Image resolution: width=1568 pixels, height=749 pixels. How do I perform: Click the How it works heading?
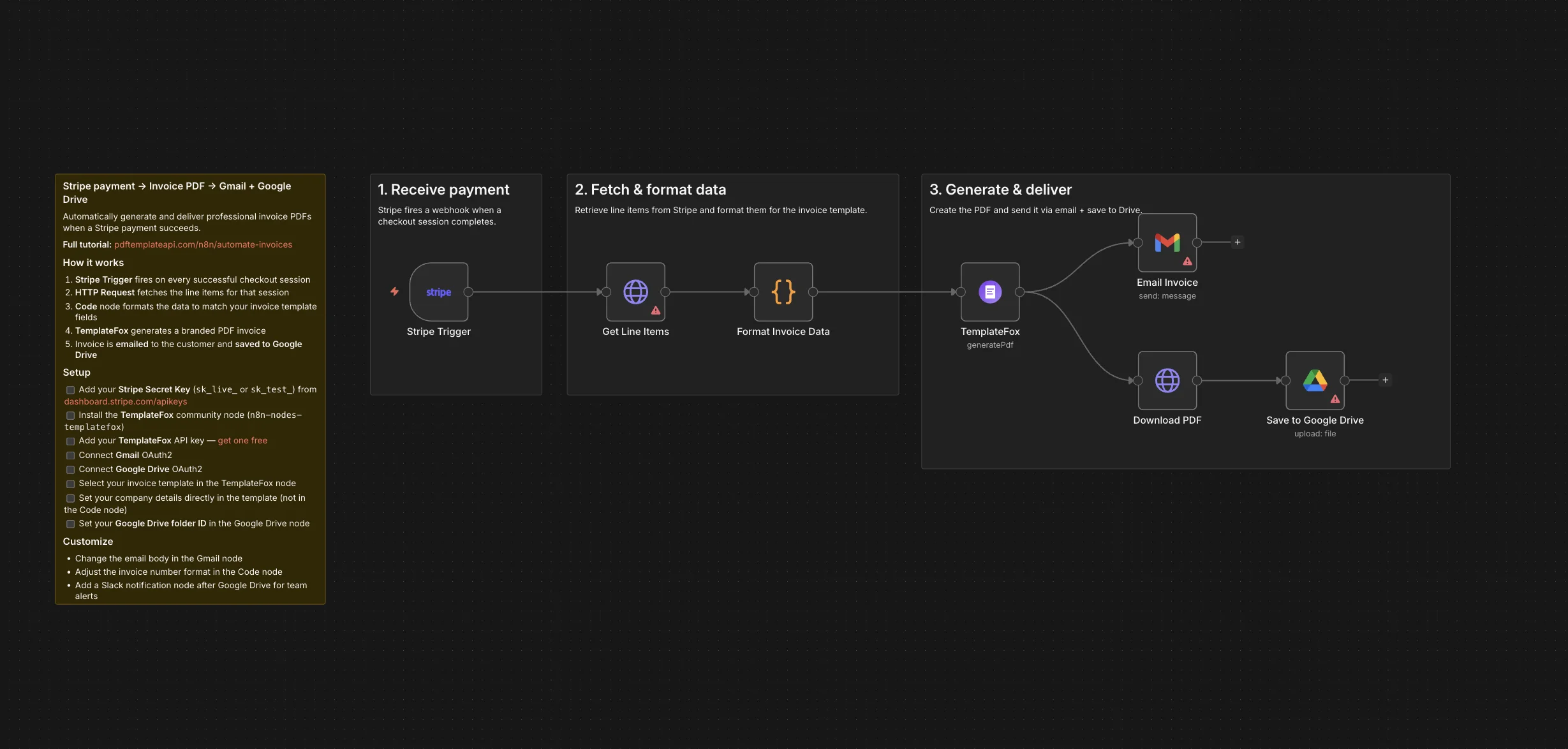[x=93, y=263]
